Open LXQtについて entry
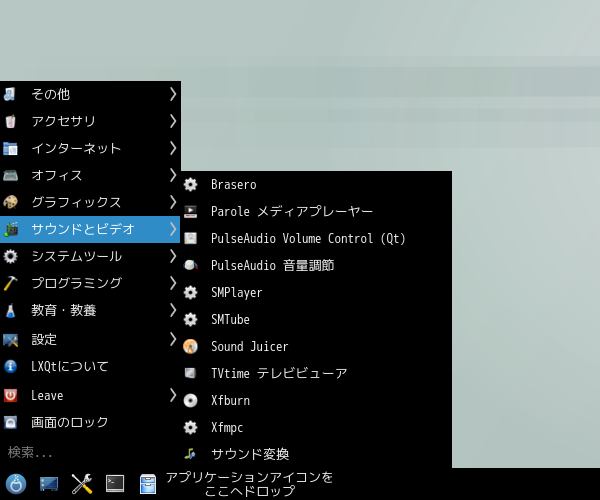600x500 pixels. 90,366
